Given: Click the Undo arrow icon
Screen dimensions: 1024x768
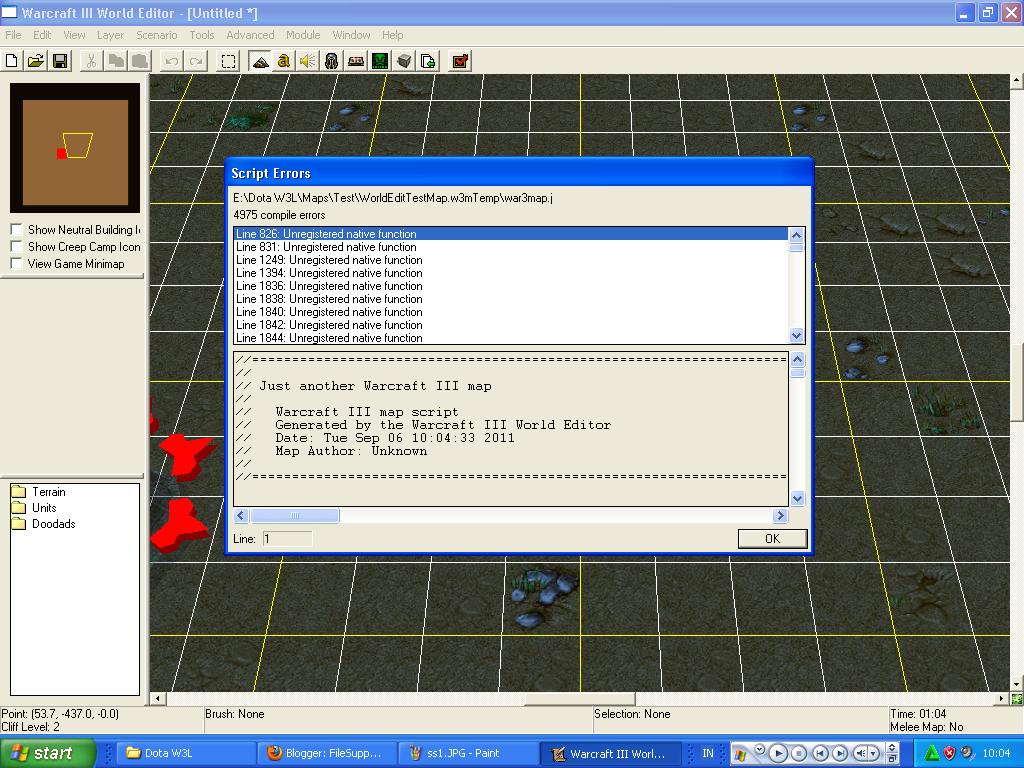Looking at the screenshot, I should [171, 61].
